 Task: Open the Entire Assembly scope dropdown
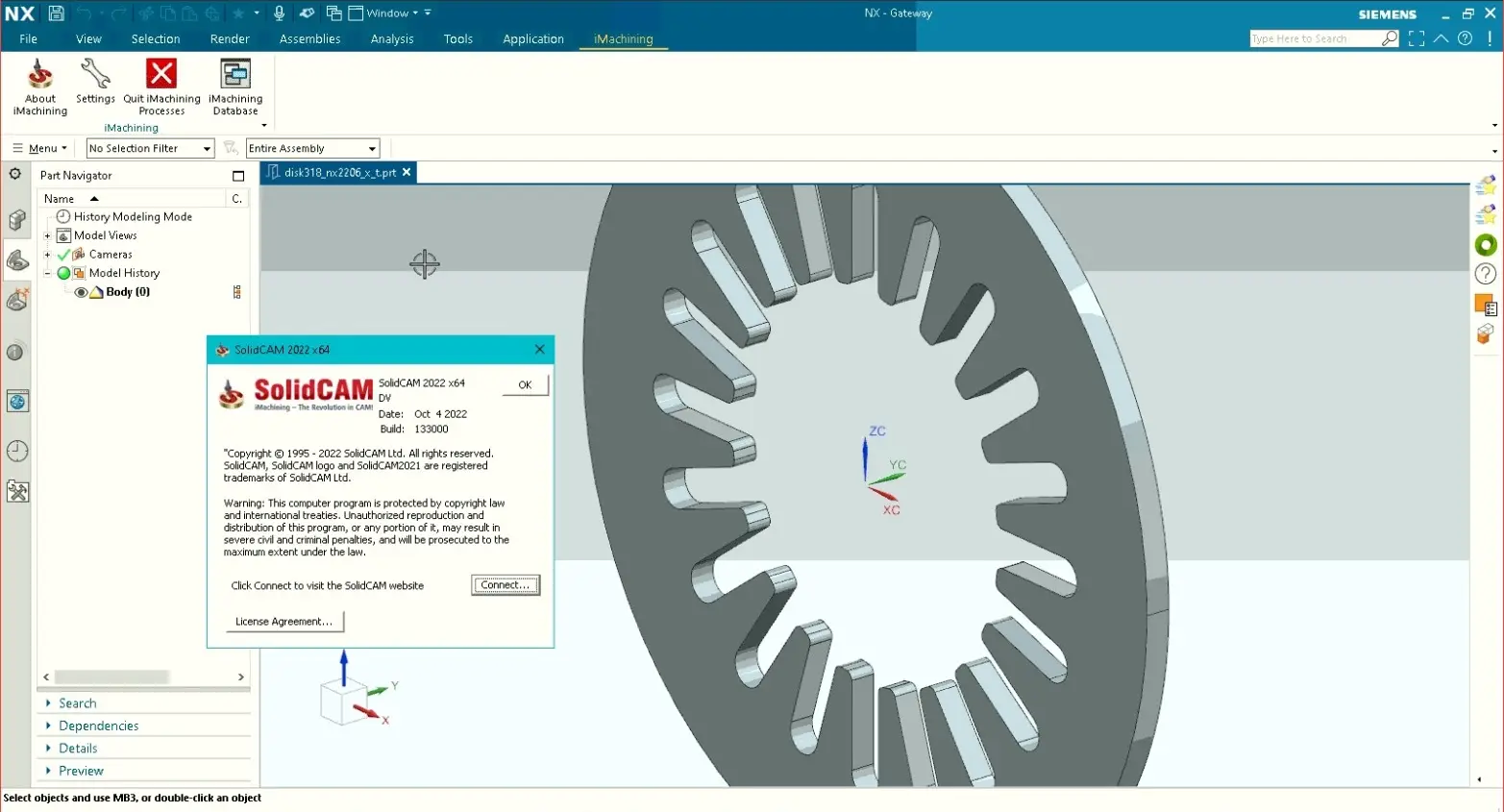[x=313, y=148]
